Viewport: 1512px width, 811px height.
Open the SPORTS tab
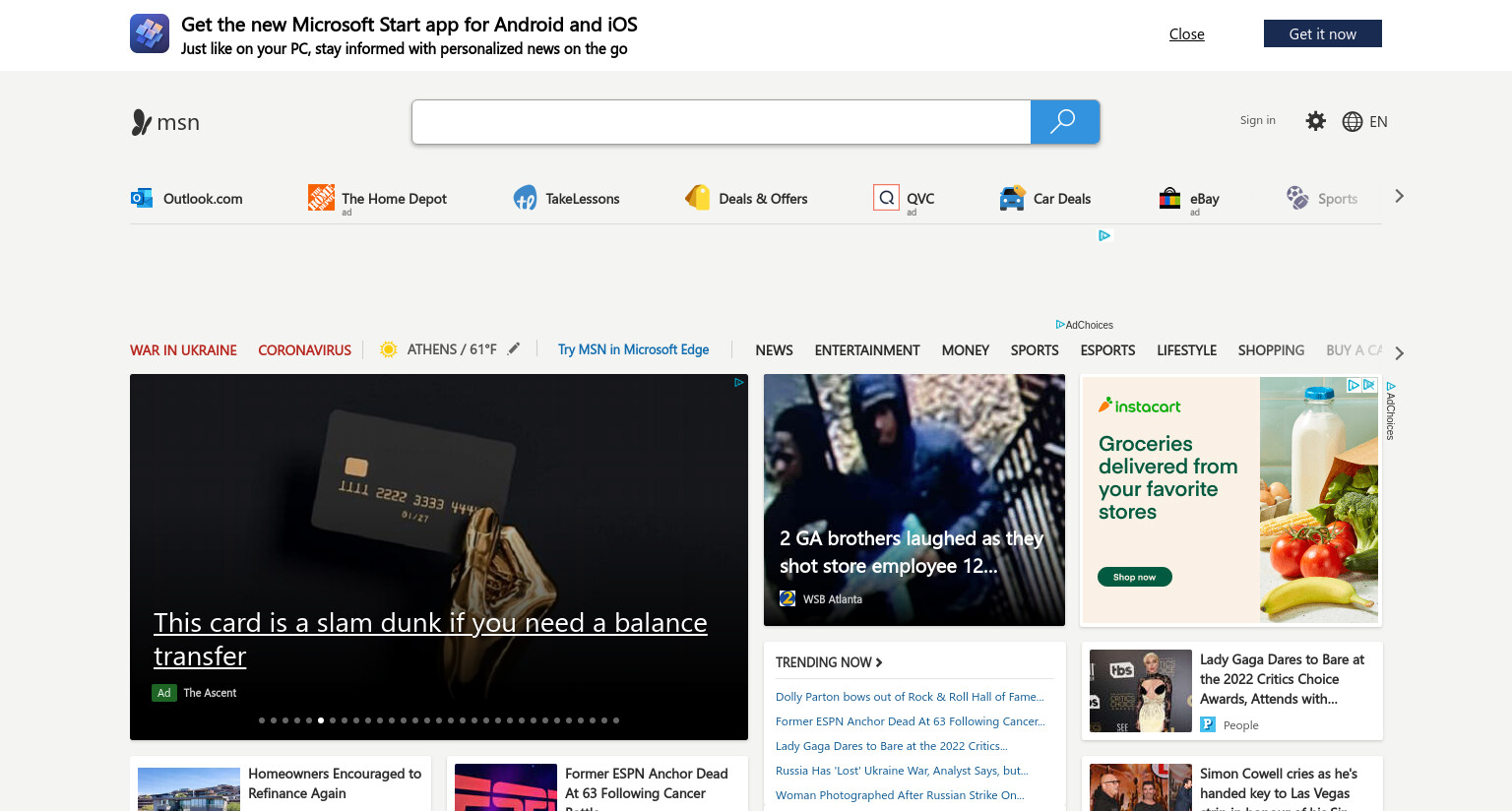[x=1035, y=350]
